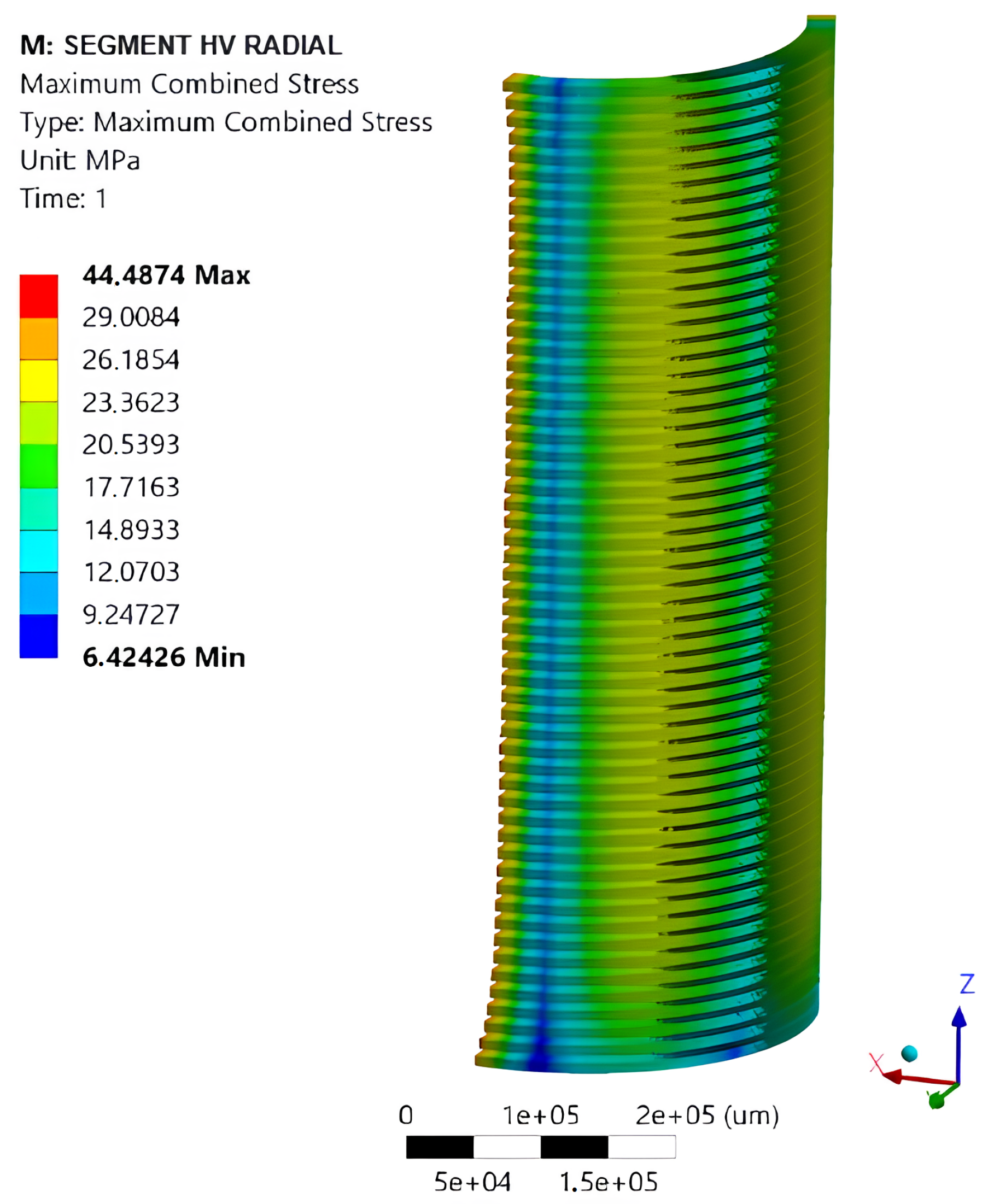Click the 'M: SEGMENT HV RADIAL' title
Viewport: 982px width, 1204px height.
181,45
